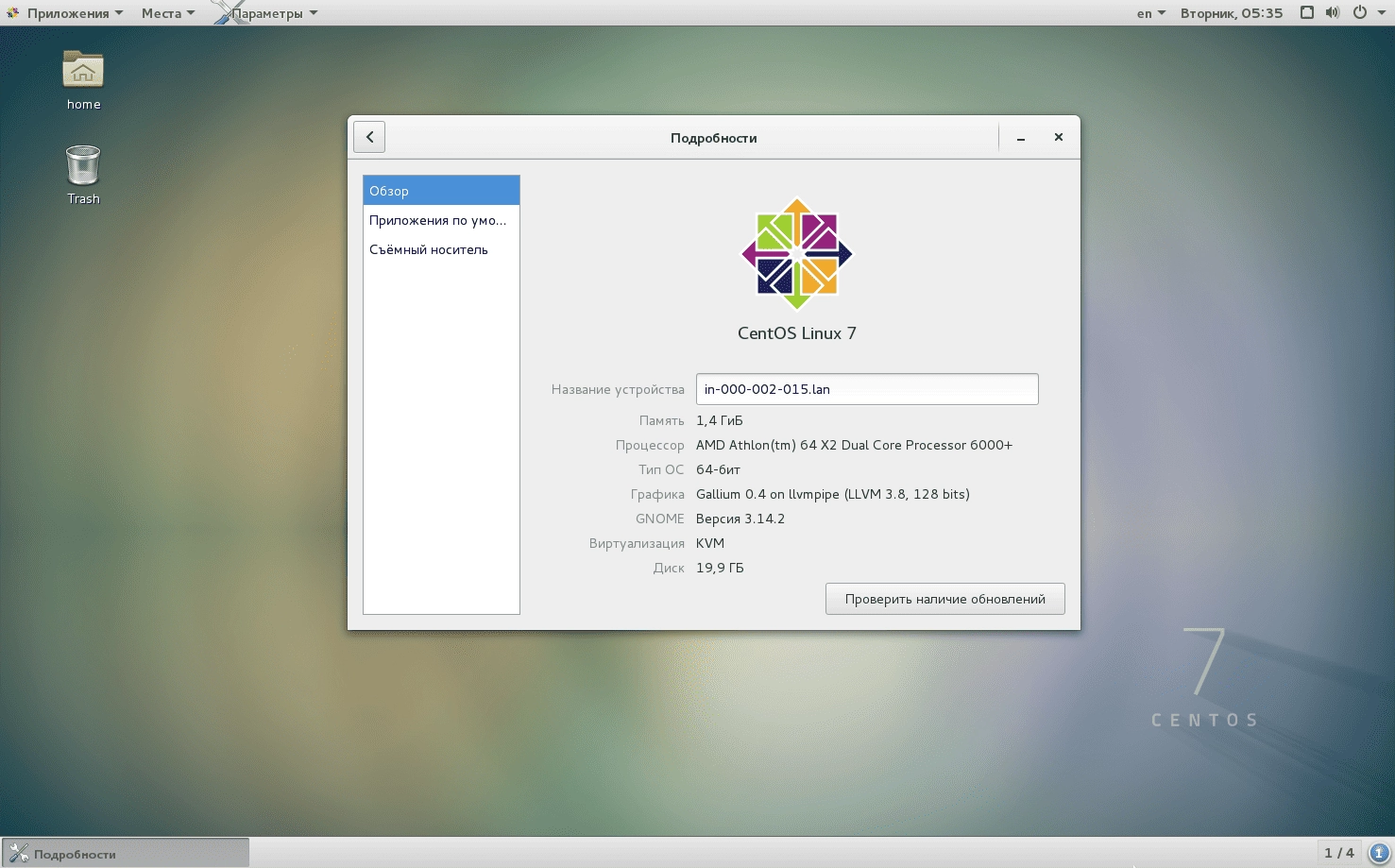Click the OS type value 64-бит
Image resolution: width=1395 pixels, height=868 pixels.
tap(718, 469)
